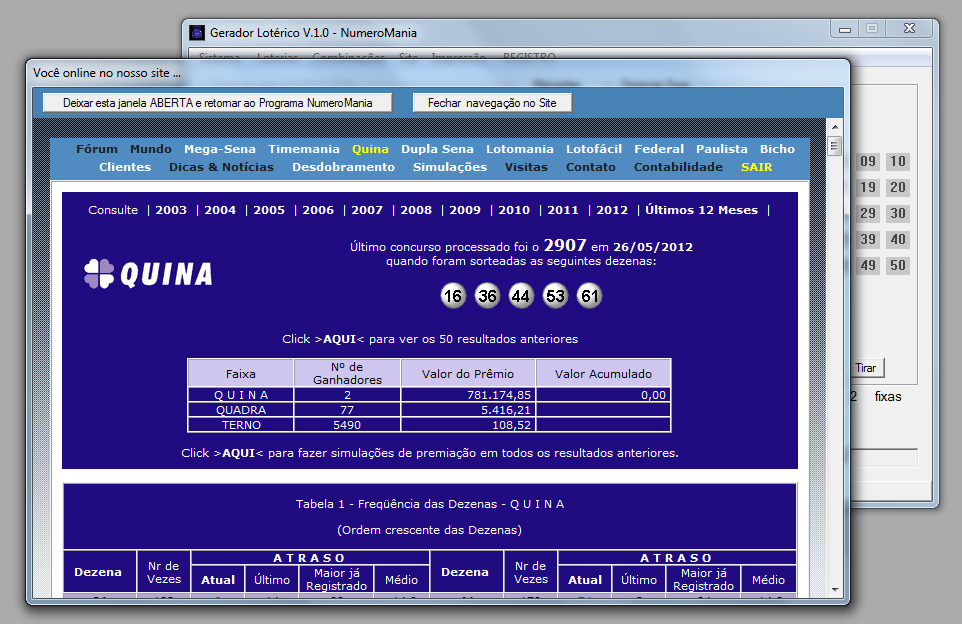This screenshot has width=962, height=624.
Task: View results for year 2009
Action: [x=465, y=210]
